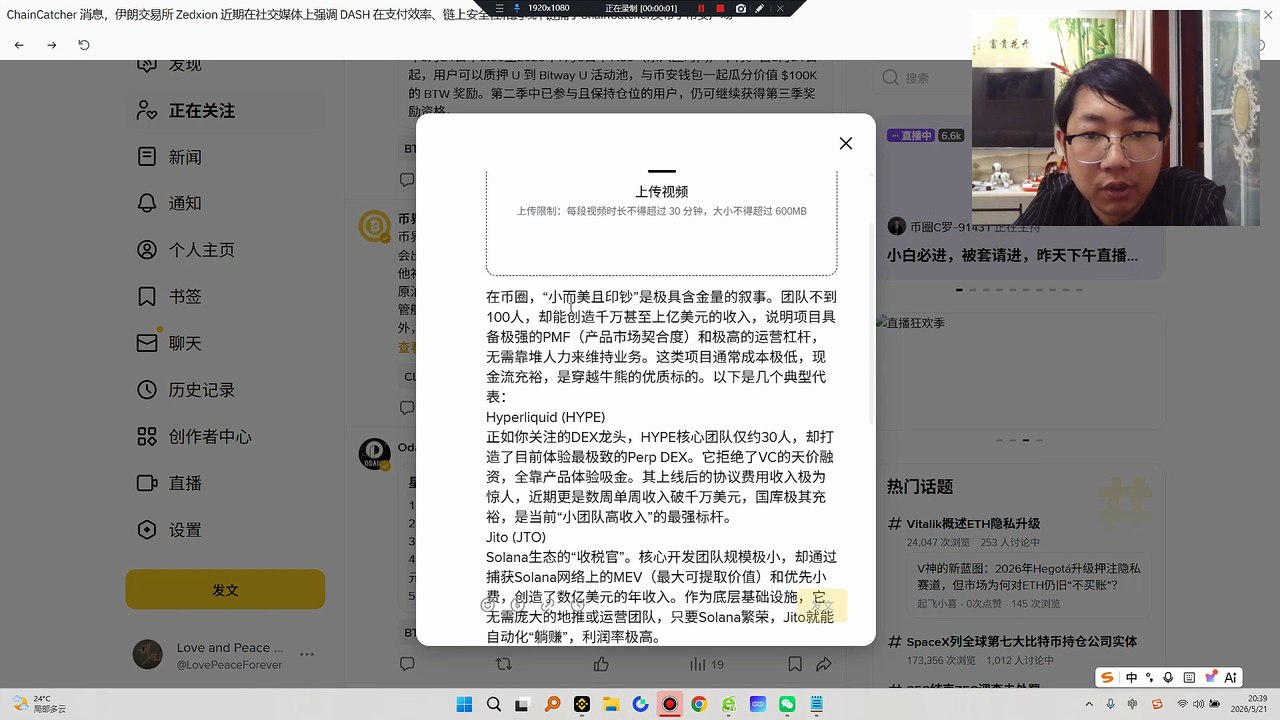Screen dimensions: 1280x720
Task: Click repost icon under the post
Action: pos(503,664)
